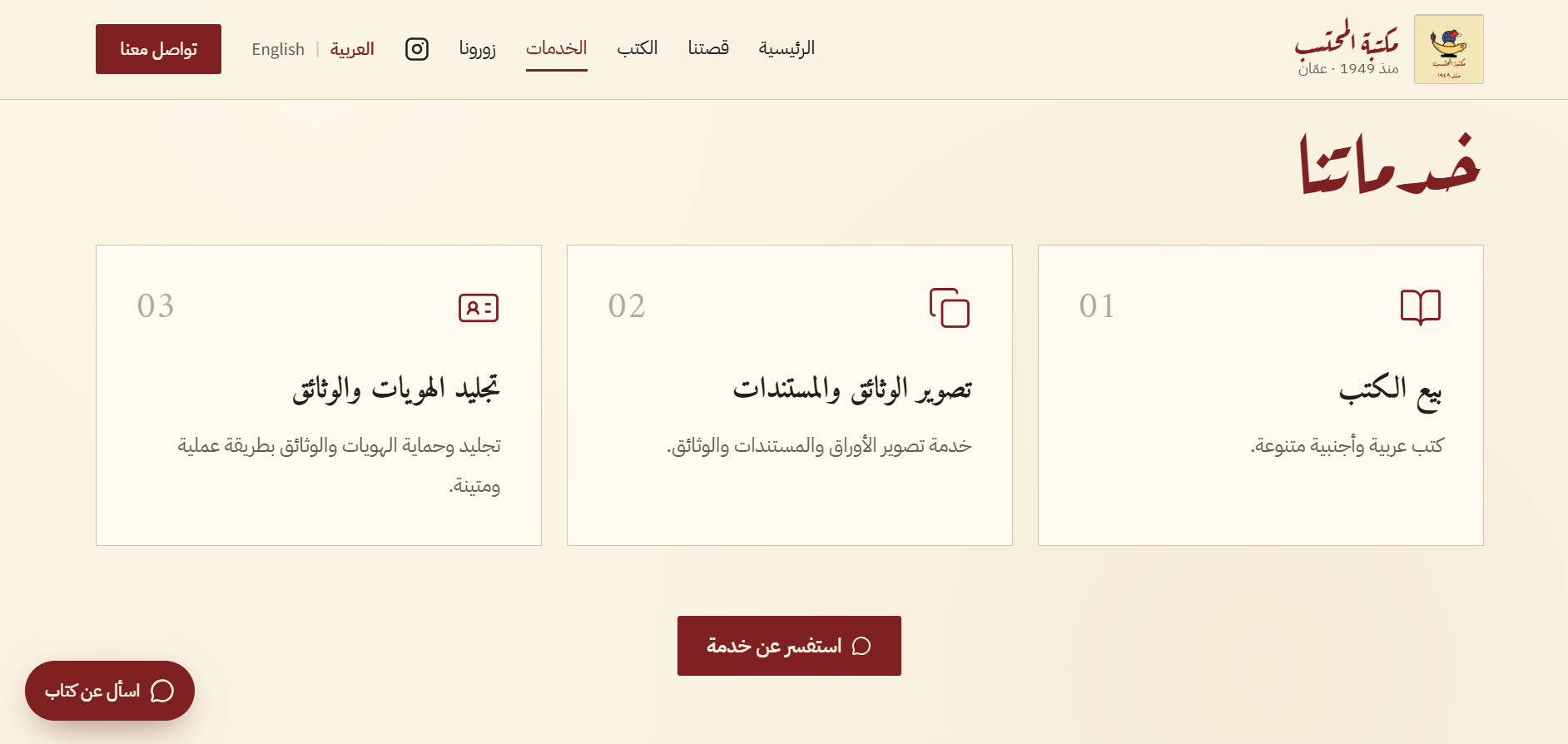The height and width of the screenshot is (744, 1568).
Task: Click the chat icon in اسأل عن كتاب
Action: 162,691
